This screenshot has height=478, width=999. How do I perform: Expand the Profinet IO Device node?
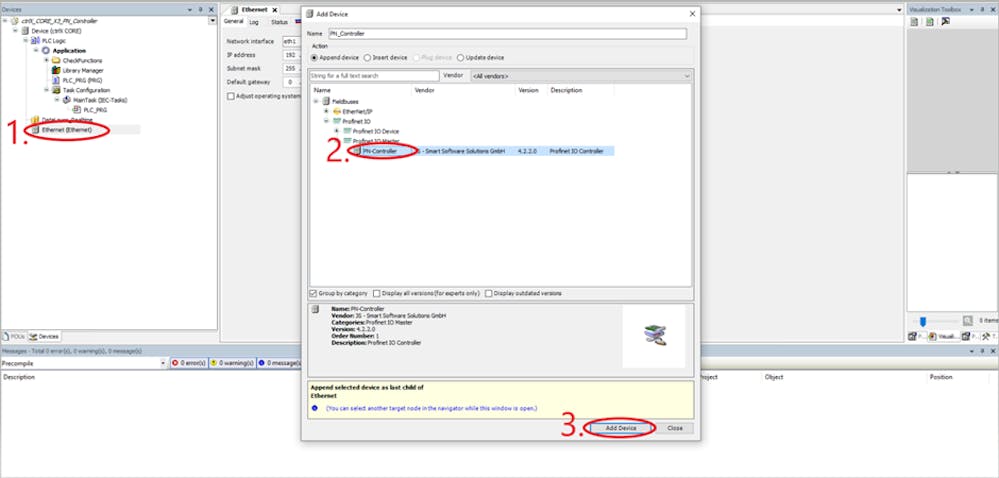coord(337,131)
